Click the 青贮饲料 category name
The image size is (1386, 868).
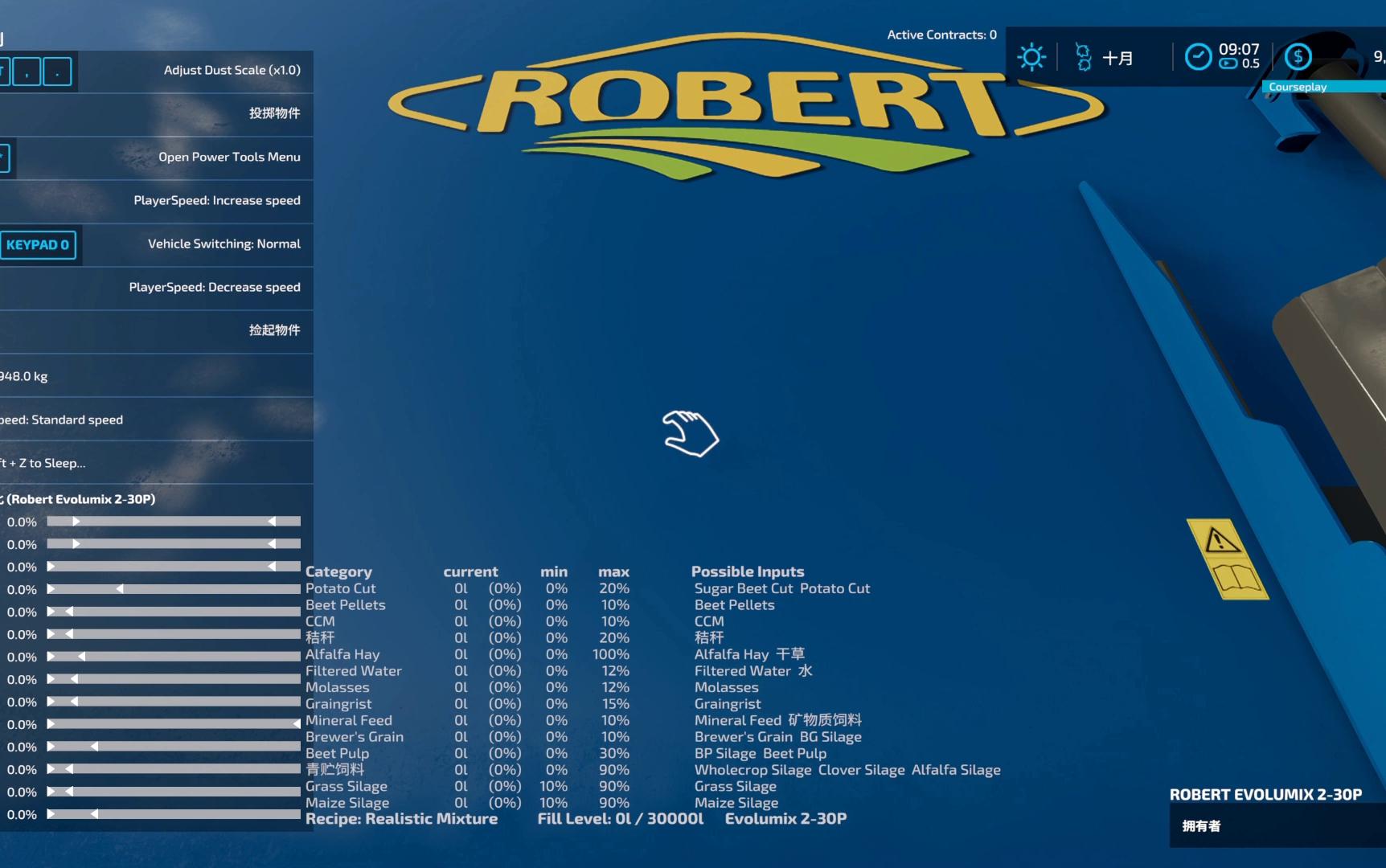tap(334, 769)
